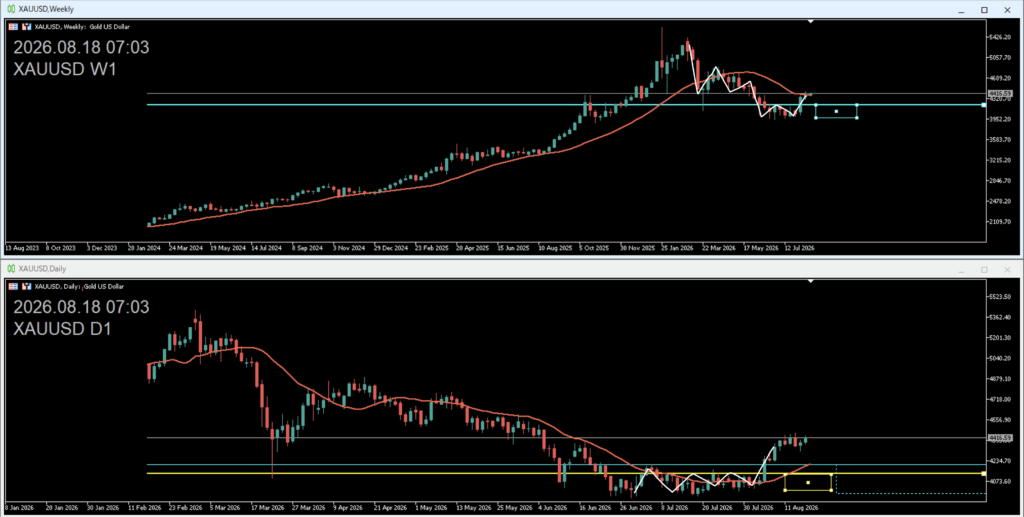Click the 3952.20 price scale value

[1001, 119]
